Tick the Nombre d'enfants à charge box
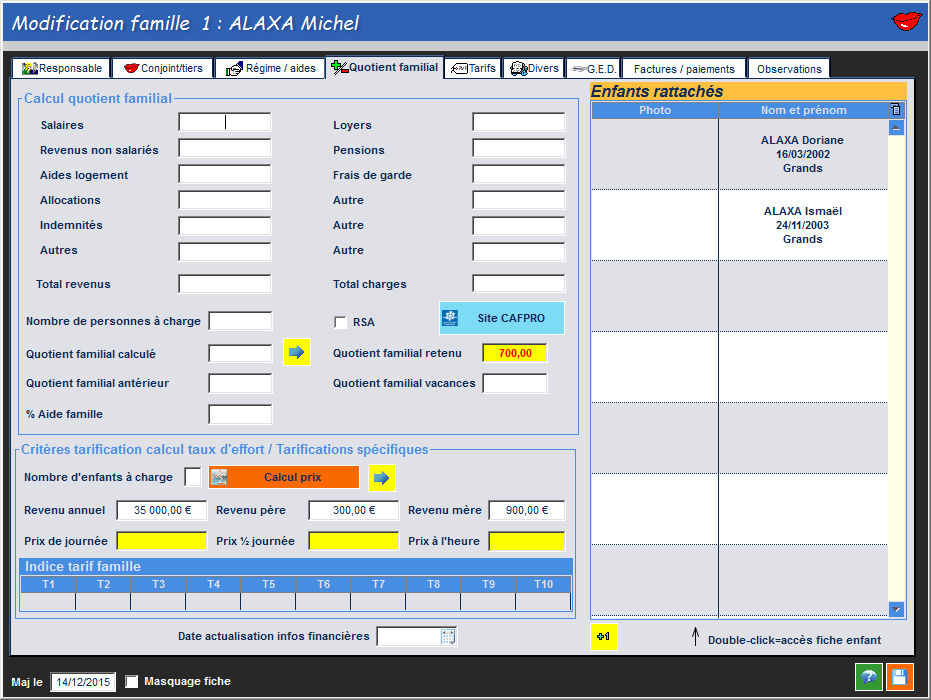The width and height of the screenshot is (931, 700). pos(192,477)
